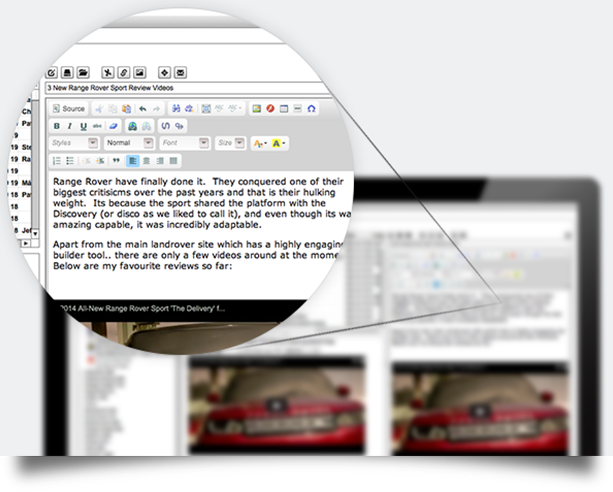Toggle the bulleted list

click(70, 161)
